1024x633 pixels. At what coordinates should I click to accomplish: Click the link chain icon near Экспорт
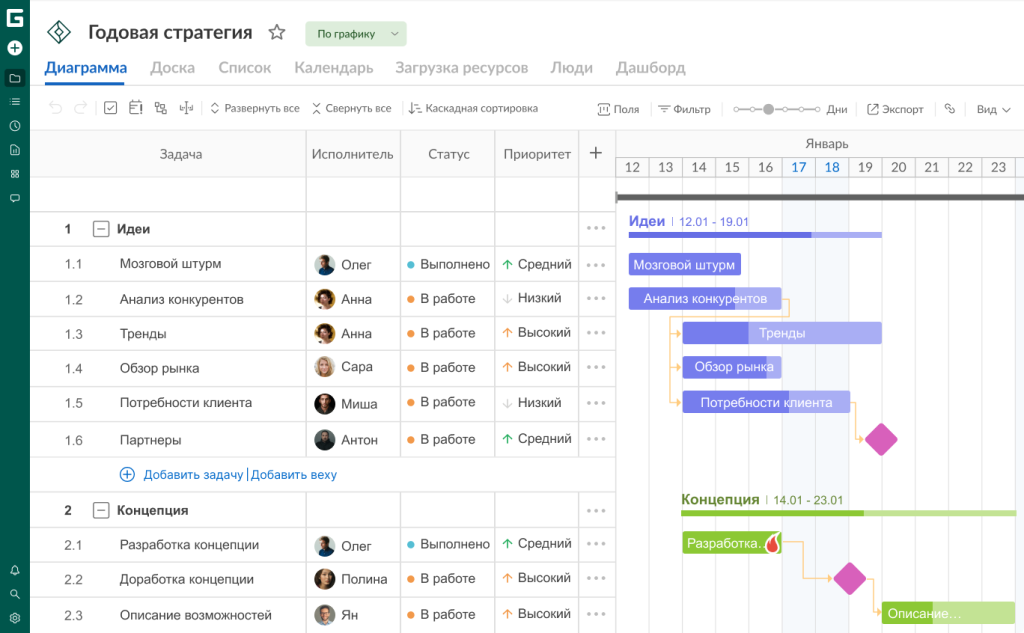pyautogui.click(x=950, y=109)
